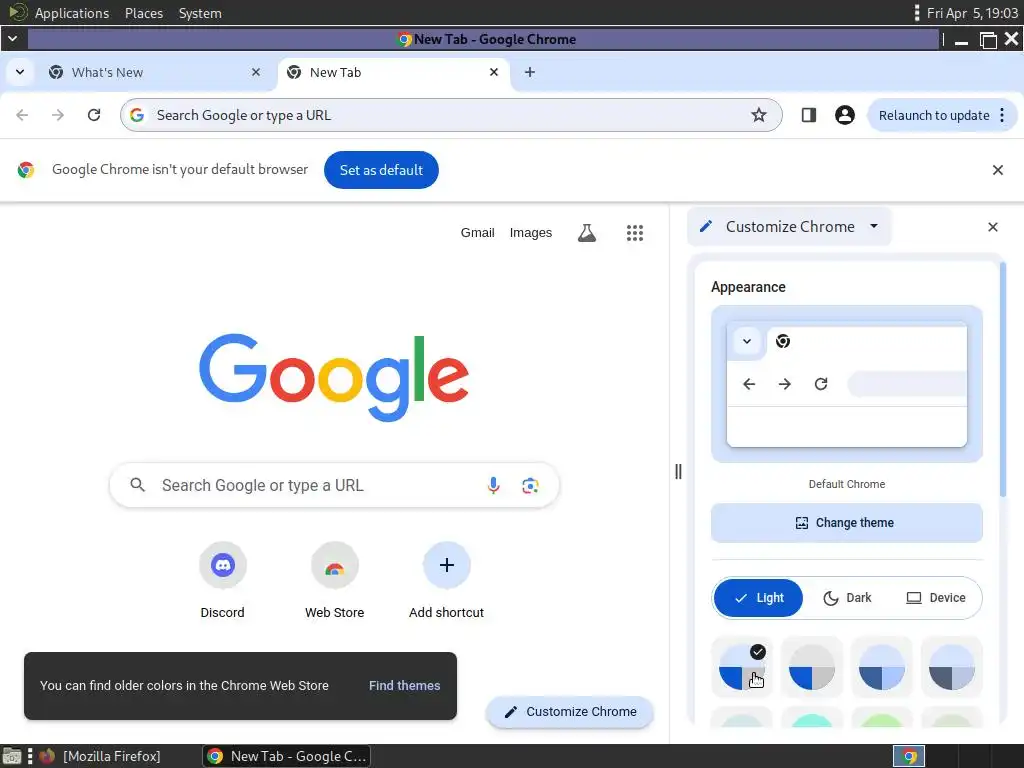Click the side panel scrollbar
This screenshot has height=768, width=1024.
(1002, 379)
